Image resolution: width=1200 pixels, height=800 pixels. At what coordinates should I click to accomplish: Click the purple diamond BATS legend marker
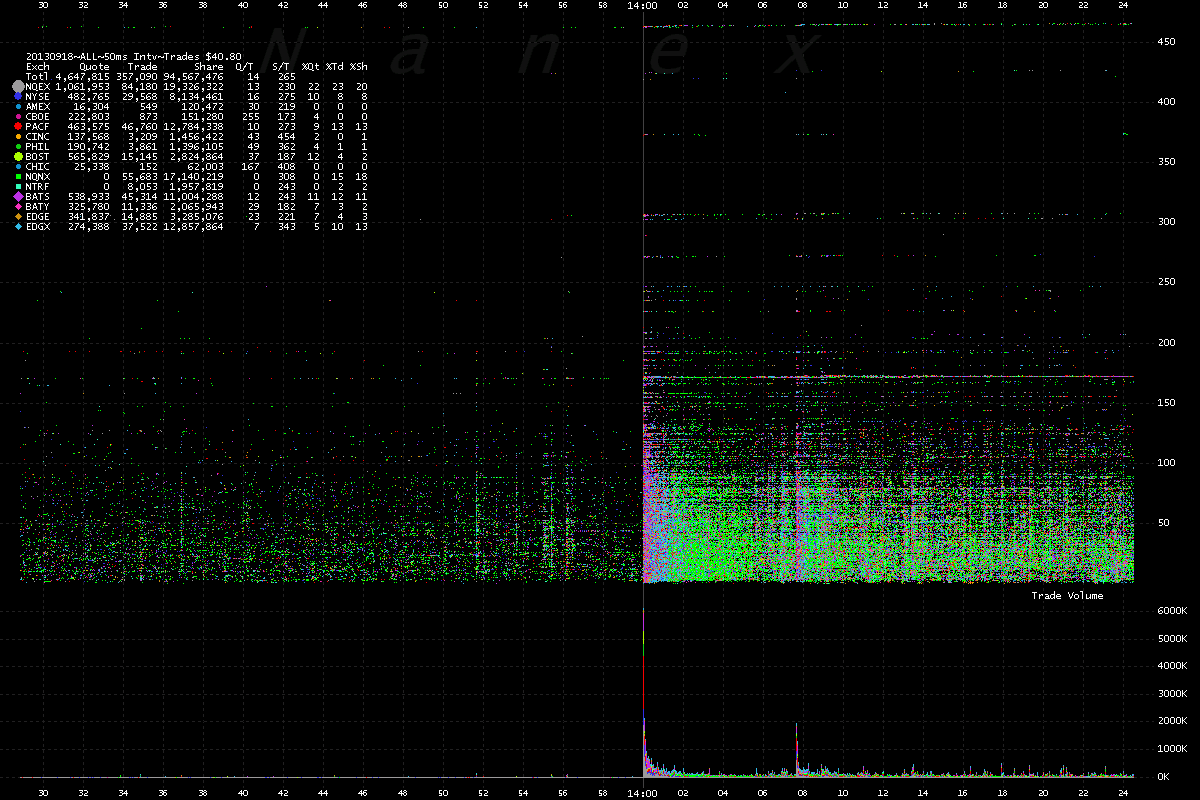[18, 196]
